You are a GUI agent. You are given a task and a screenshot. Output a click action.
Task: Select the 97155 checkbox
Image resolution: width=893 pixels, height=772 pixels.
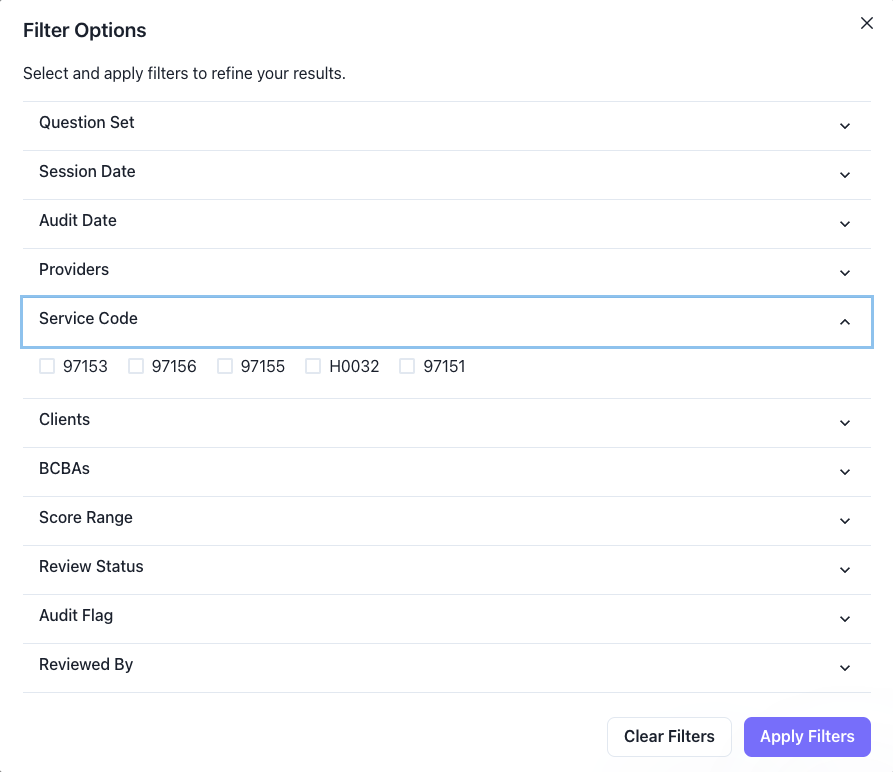pyautogui.click(x=224, y=366)
